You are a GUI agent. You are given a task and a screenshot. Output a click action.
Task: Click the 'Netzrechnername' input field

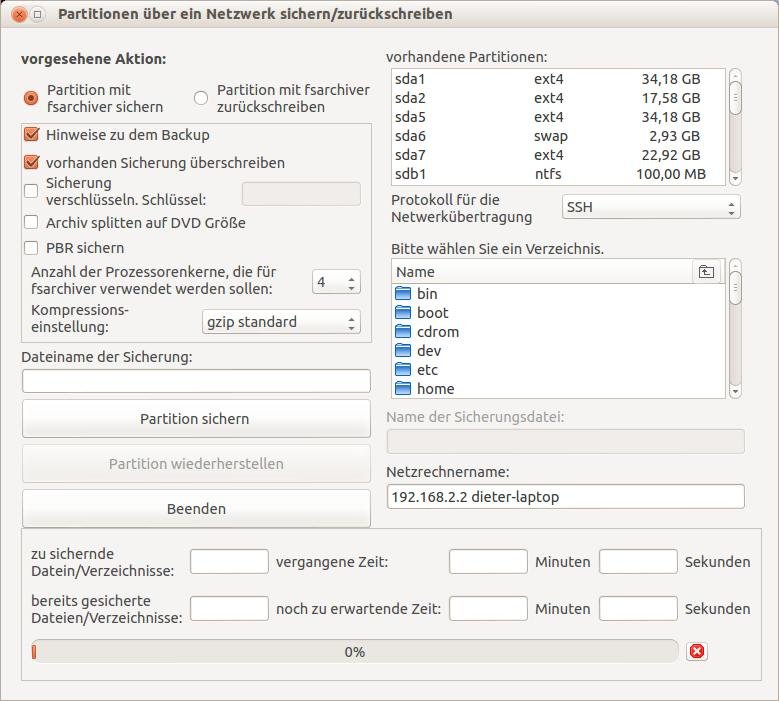tap(565, 496)
